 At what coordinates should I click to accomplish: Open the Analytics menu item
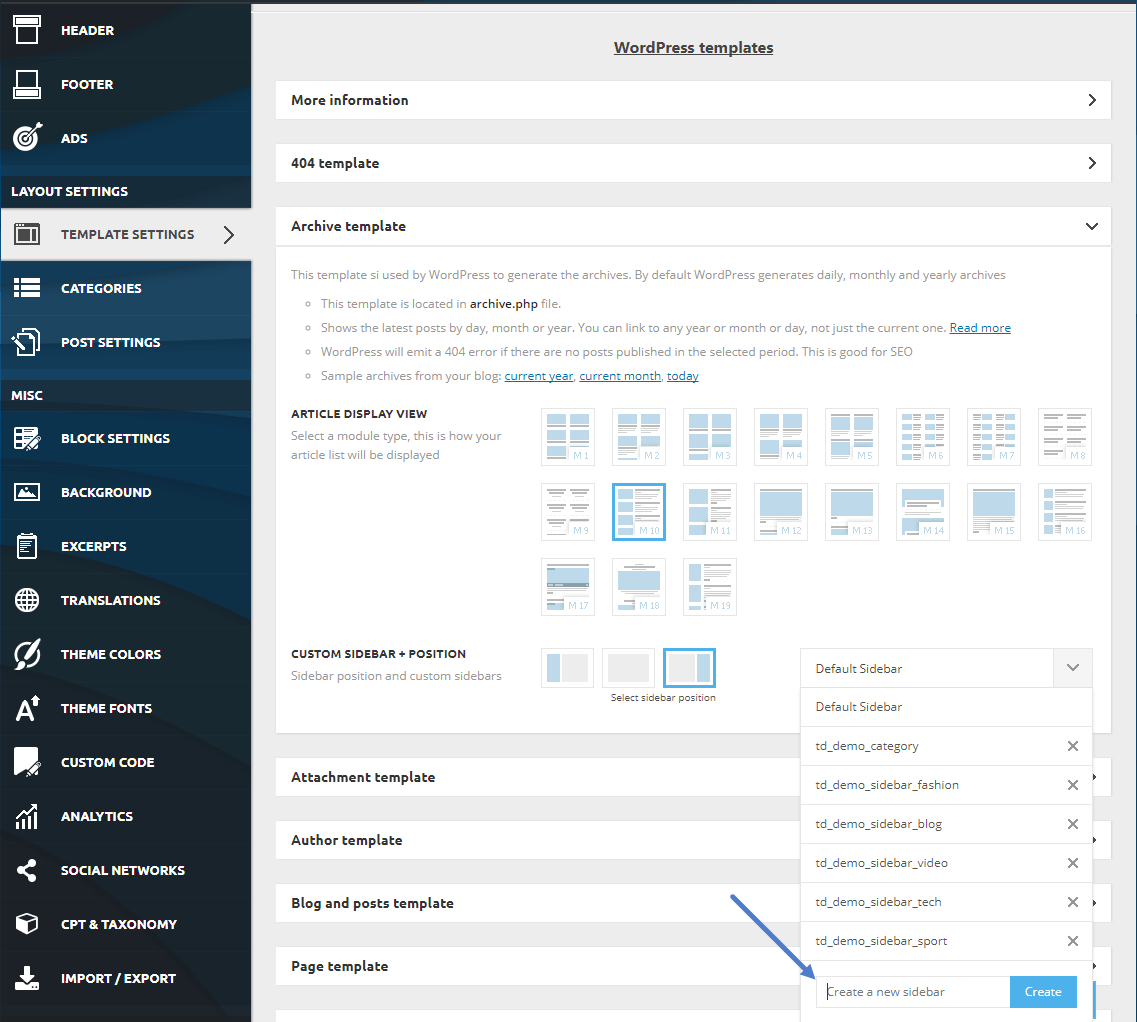(x=125, y=817)
